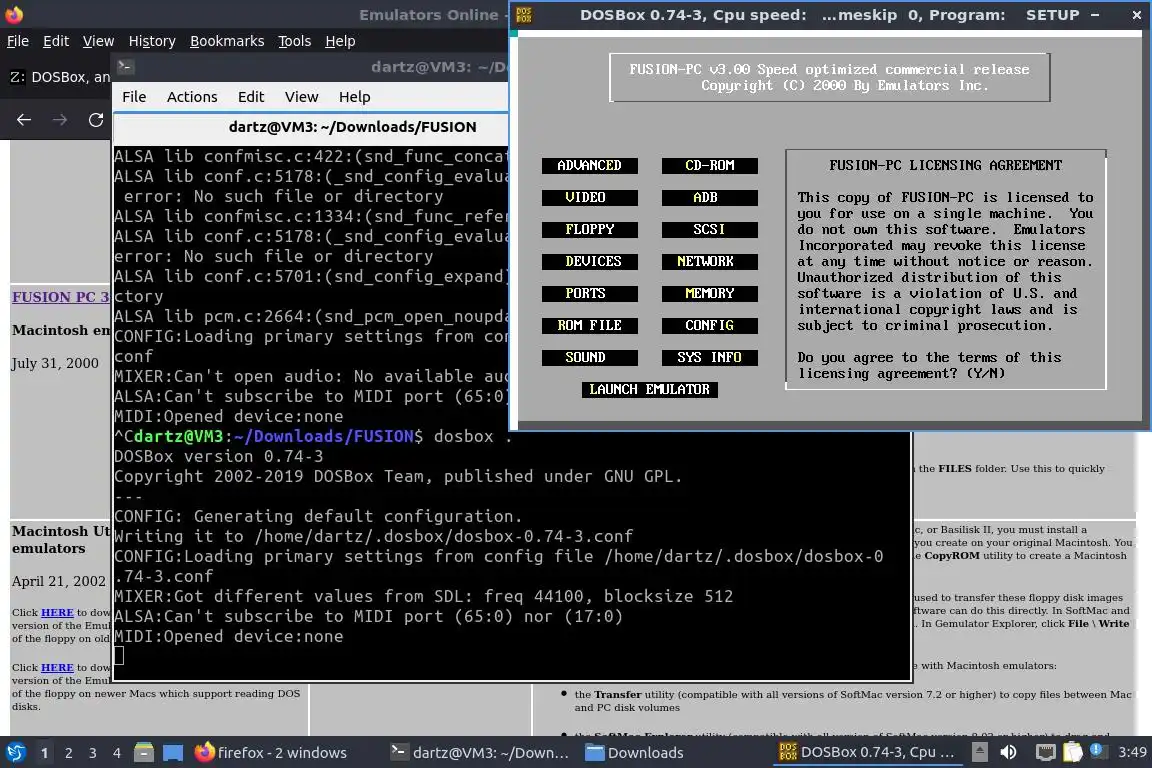1152x768 pixels.
Task: Open the MEMORY settings button
Action: click(709, 293)
